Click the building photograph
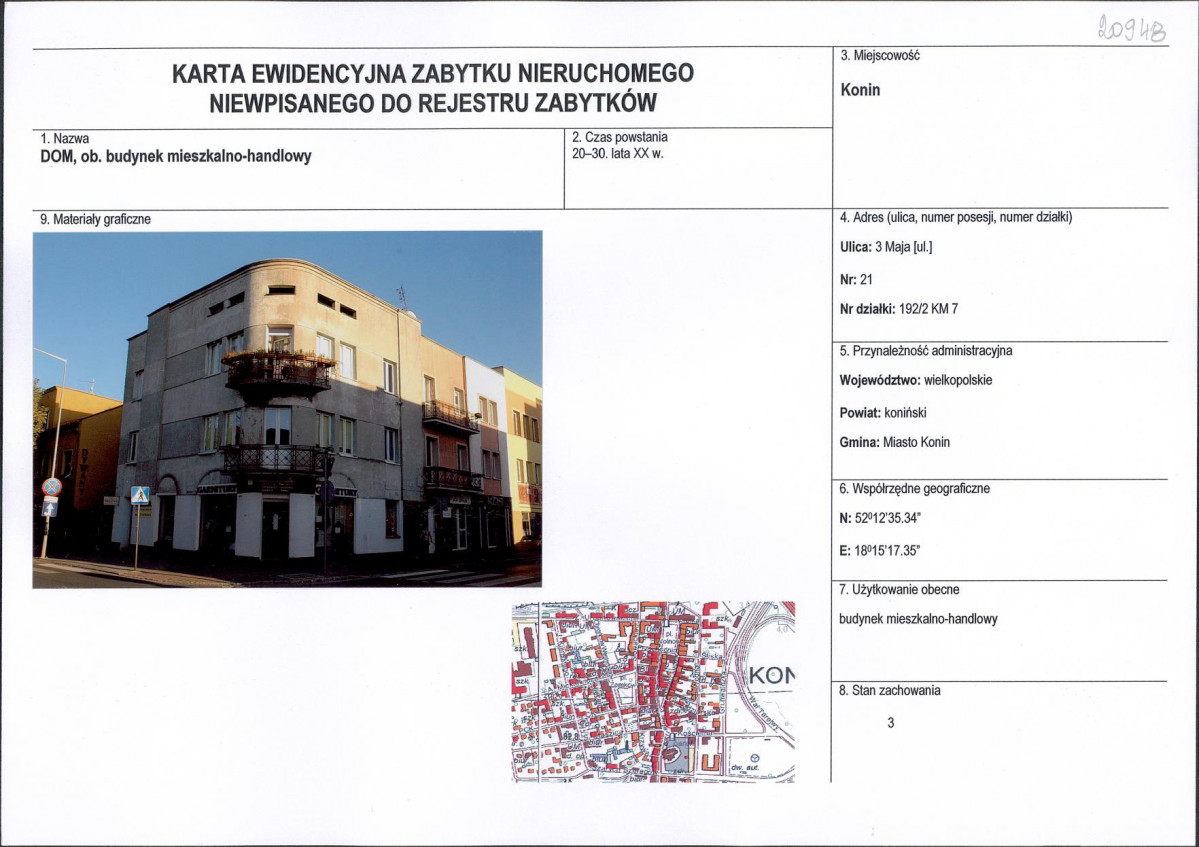The image size is (1199, 847). pyautogui.click(x=288, y=410)
